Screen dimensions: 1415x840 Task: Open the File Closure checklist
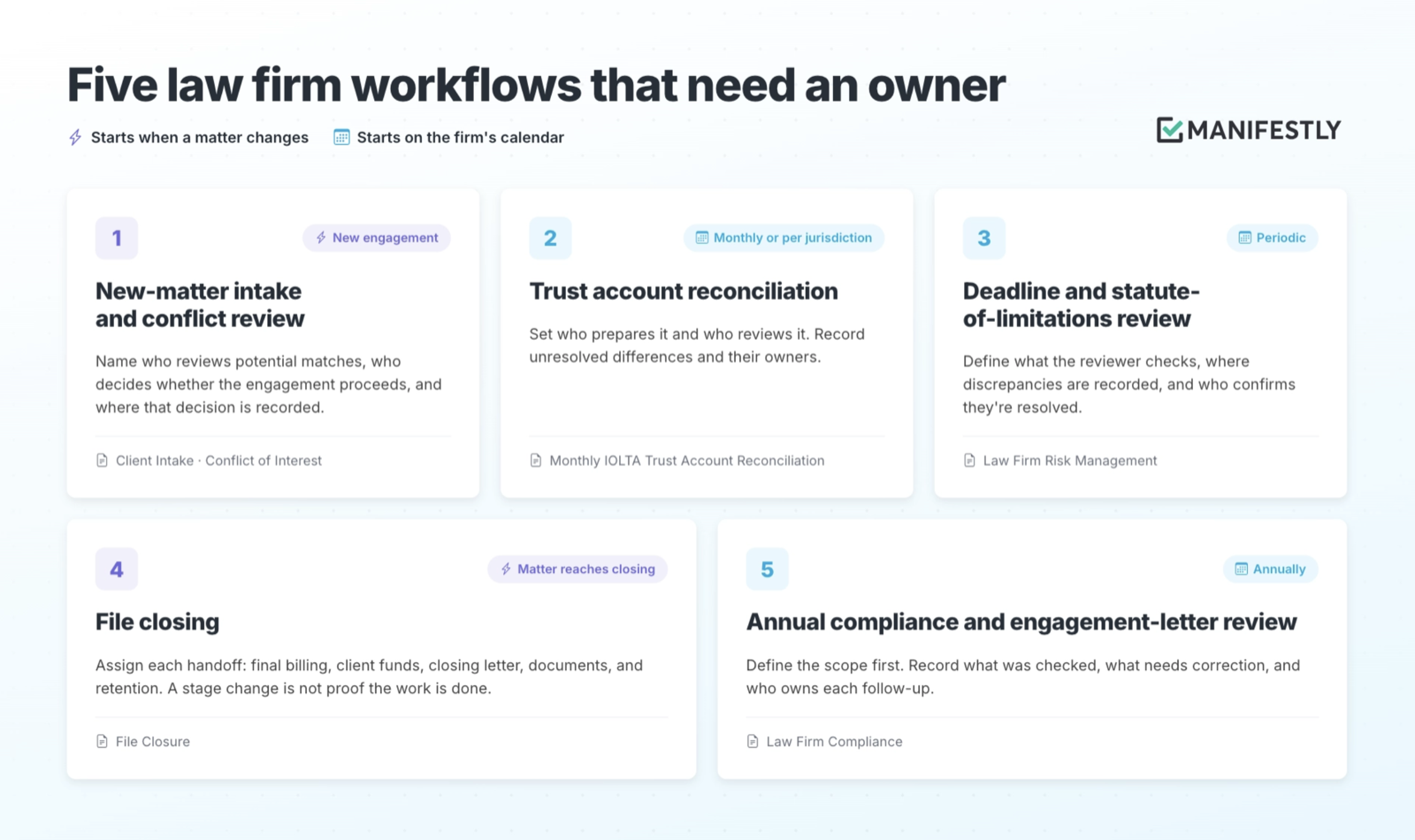coord(153,742)
